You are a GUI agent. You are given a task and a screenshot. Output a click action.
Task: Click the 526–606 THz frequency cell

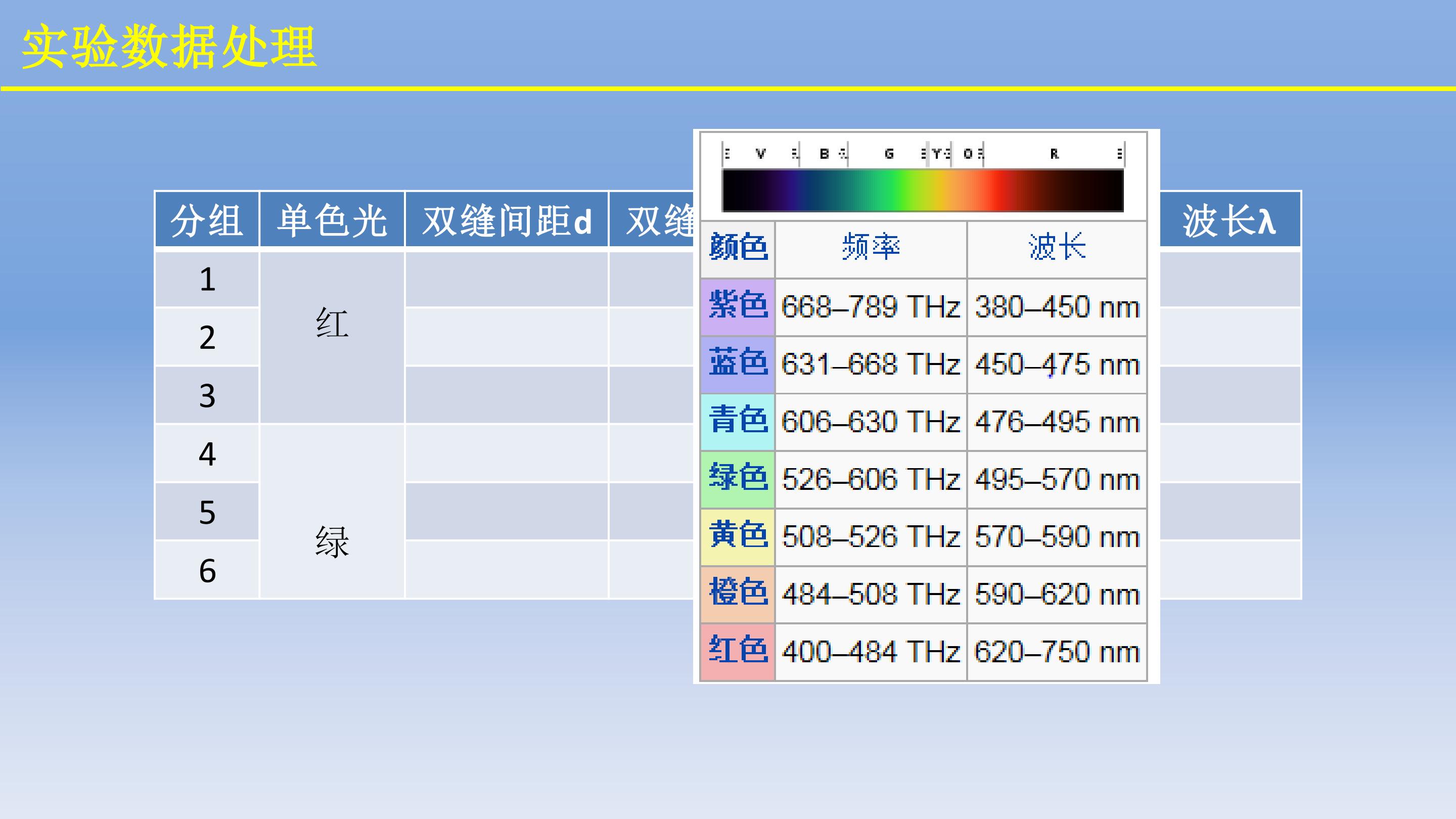(x=871, y=480)
